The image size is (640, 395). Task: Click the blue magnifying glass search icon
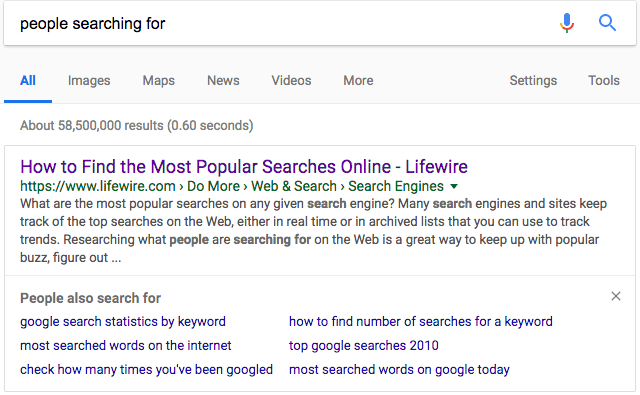[x=607, y=23]
